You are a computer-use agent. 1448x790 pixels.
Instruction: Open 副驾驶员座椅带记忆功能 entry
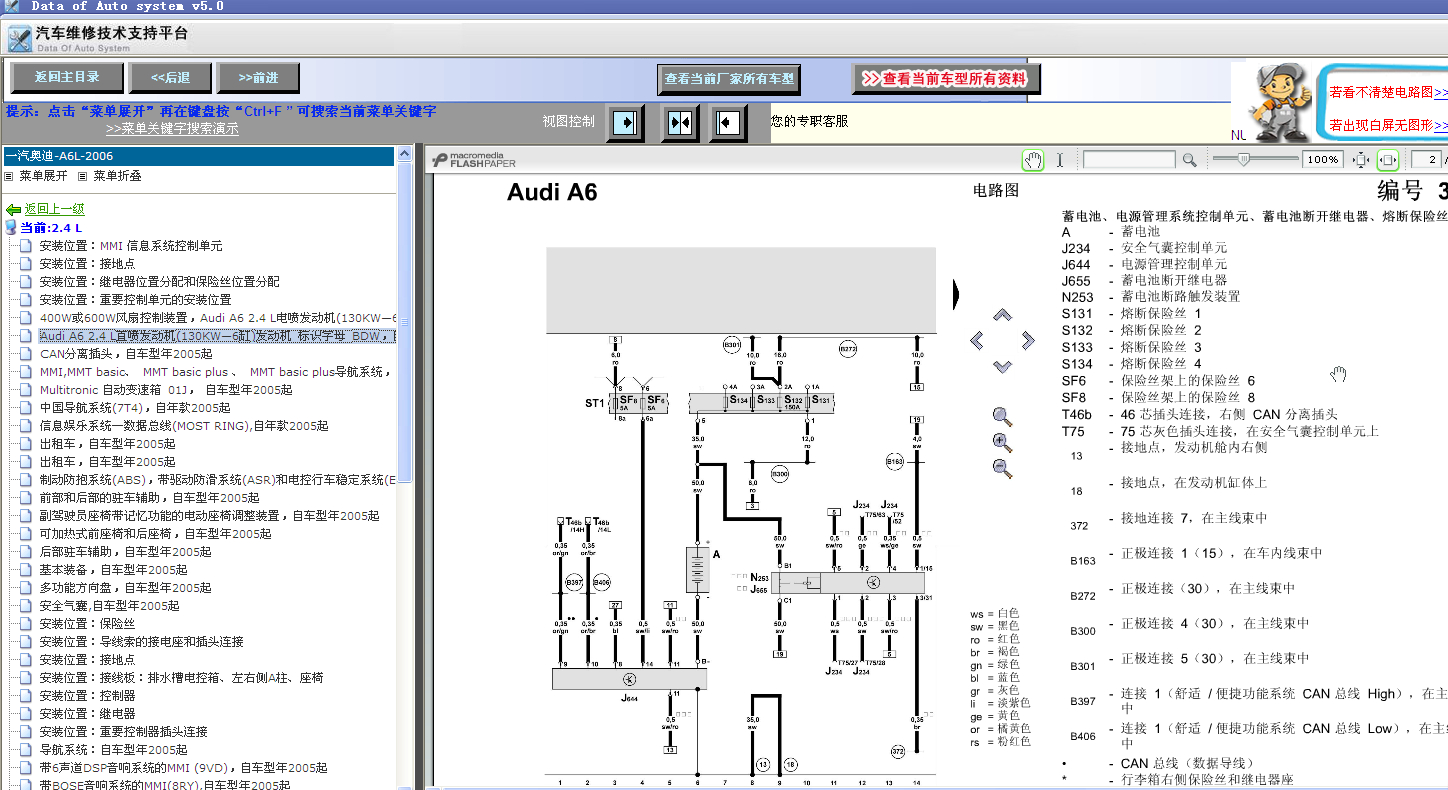pyautogui.click(x=210, y=516)
